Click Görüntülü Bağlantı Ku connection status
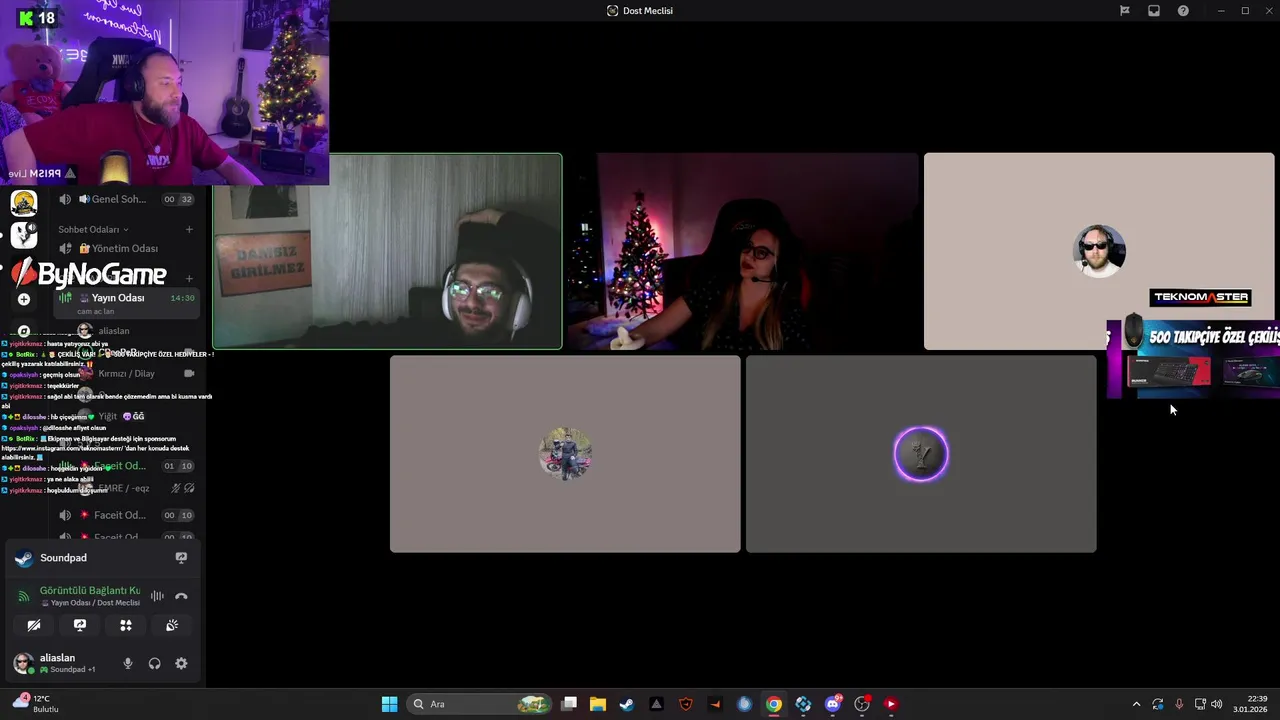Image resolution: width=1280 pixels, height=720 pixels. (90, 591)
